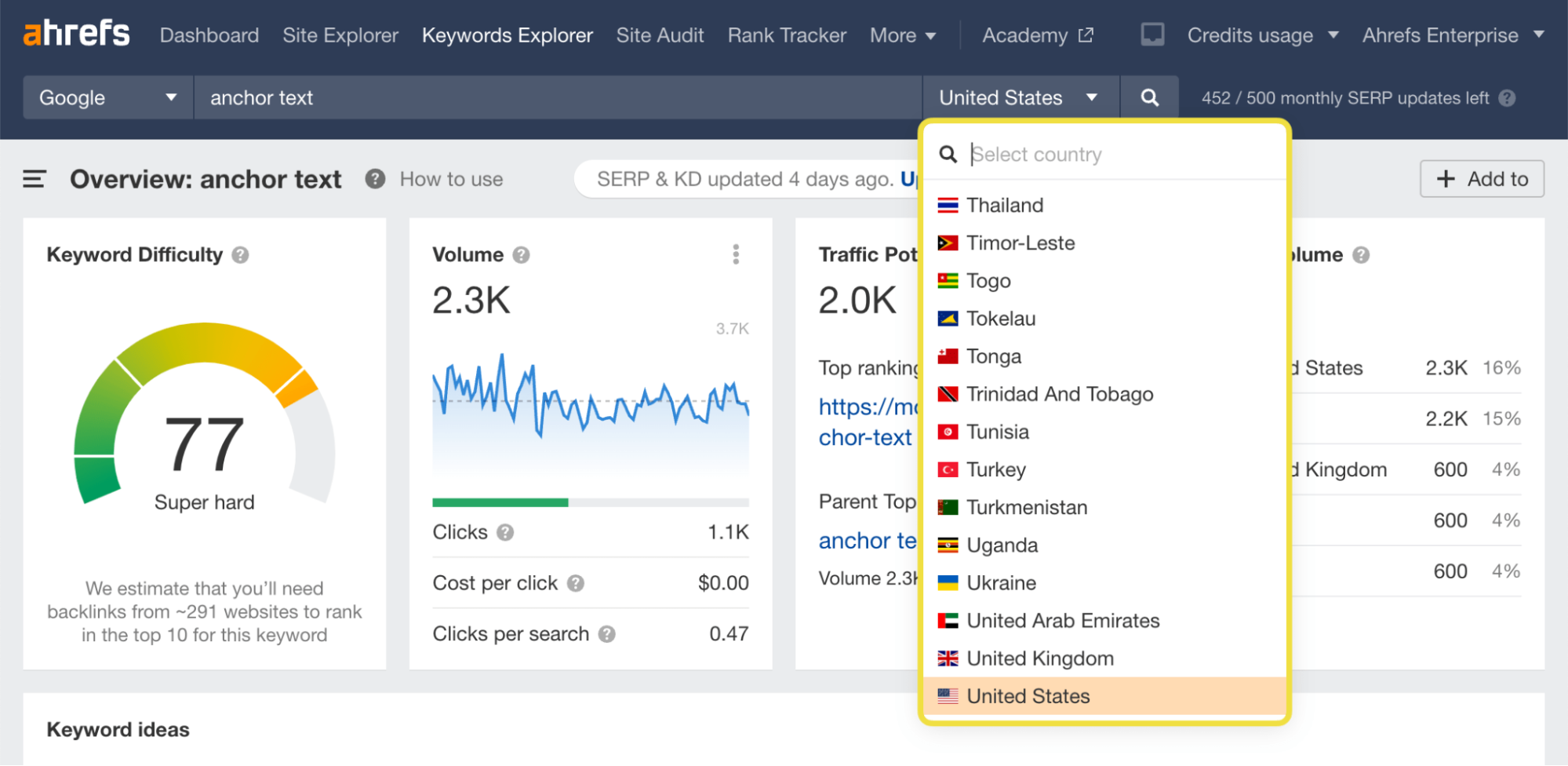This screenshot has width=1568, height=766.
Task: Open the sidebar hamburger menu beside Overview
Action: click(34, 178)
